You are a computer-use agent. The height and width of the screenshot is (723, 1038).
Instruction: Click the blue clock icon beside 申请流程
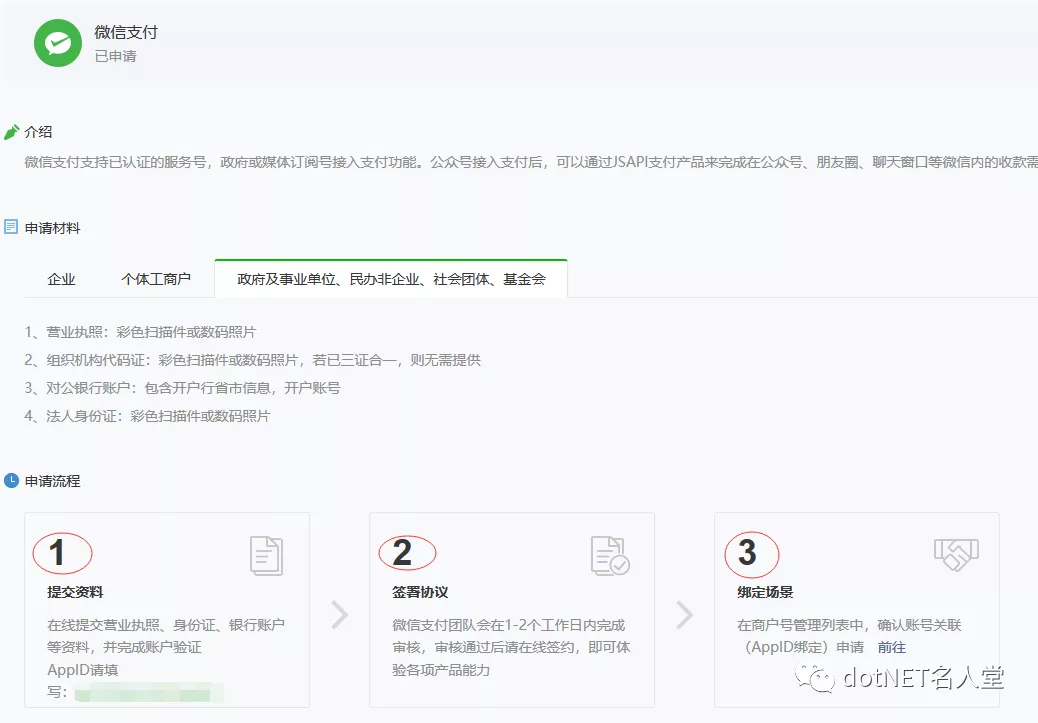click(11, 480)
